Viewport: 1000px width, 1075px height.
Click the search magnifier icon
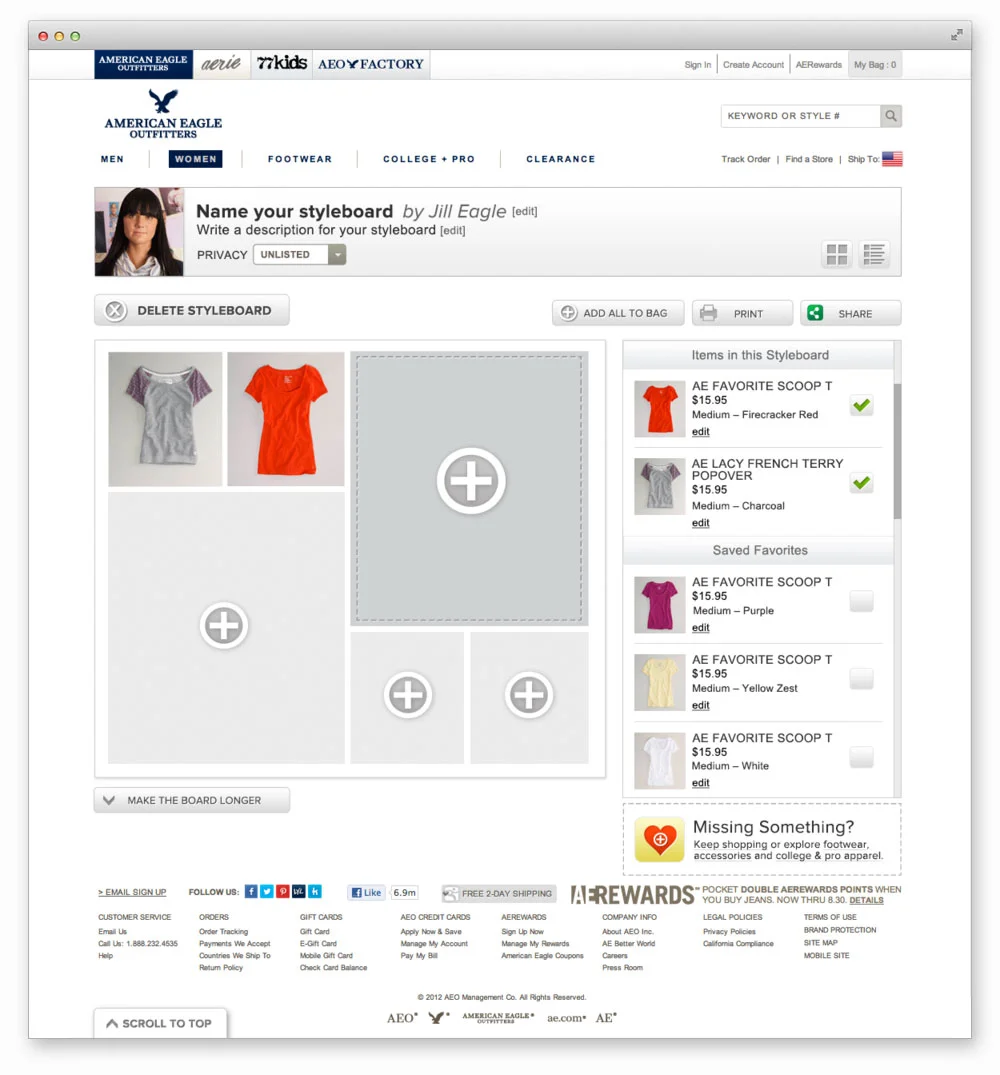(x=890, y=116)
